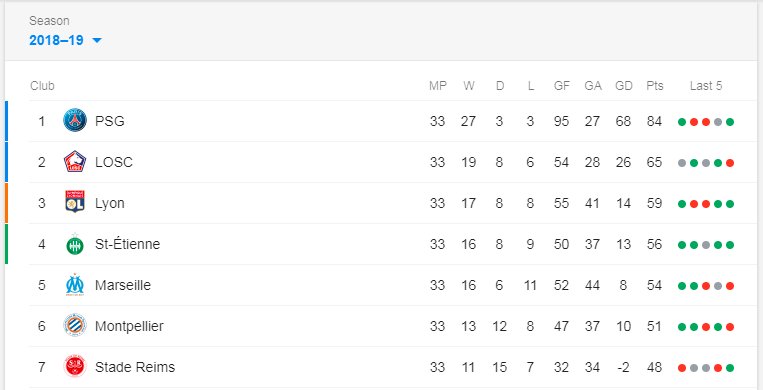Select the Lyon OL badge icon
The width and height of the screenshot is (763, 390).
[x=75, y=203]
